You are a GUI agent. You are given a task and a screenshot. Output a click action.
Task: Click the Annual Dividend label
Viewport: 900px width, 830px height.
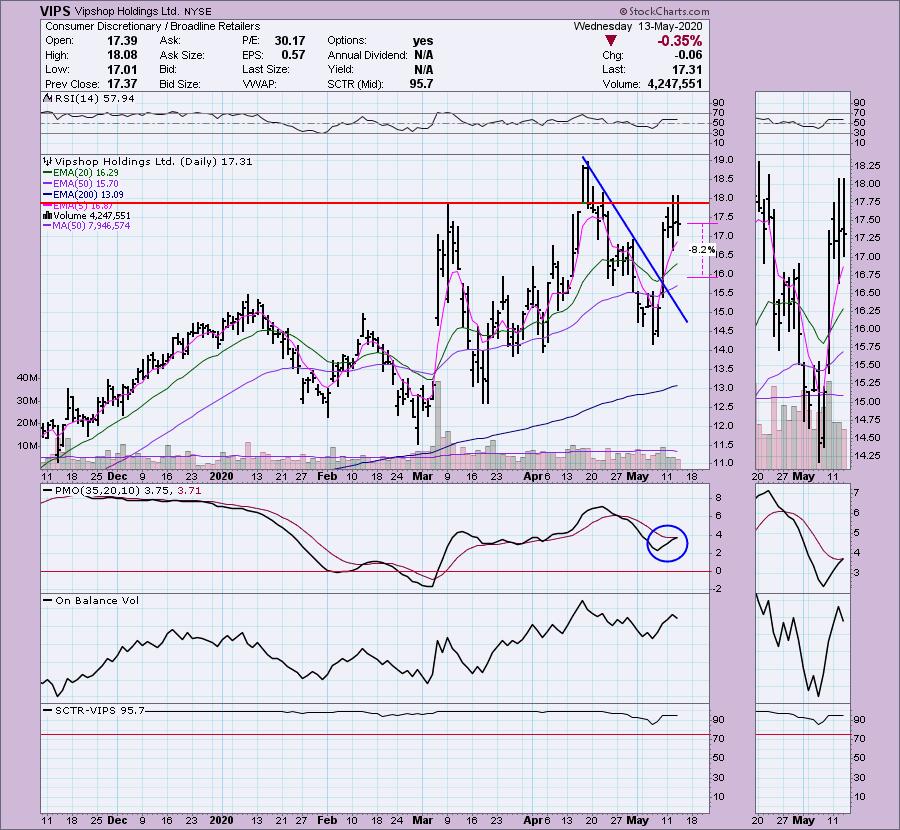point(367,55)
